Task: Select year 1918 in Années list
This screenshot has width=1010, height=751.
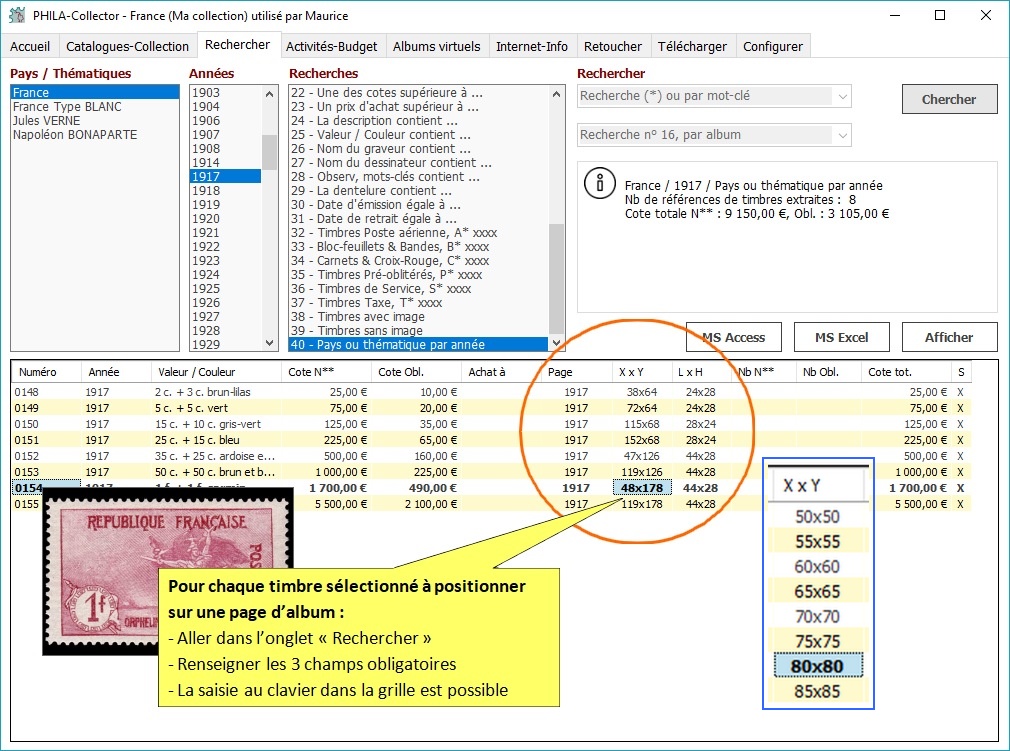Action: pyautogui.click(x=225, y=191)
